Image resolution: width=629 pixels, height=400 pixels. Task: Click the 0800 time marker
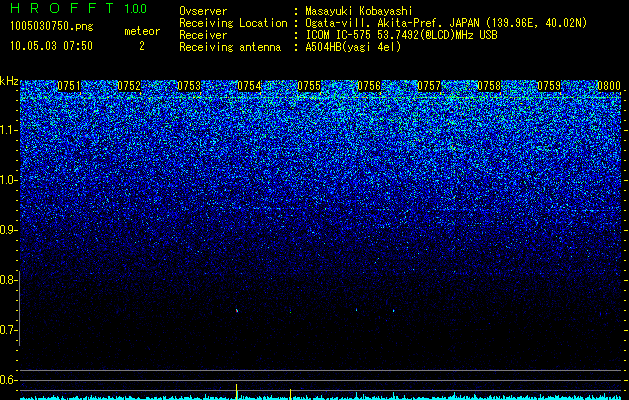(x=609, y=86)
